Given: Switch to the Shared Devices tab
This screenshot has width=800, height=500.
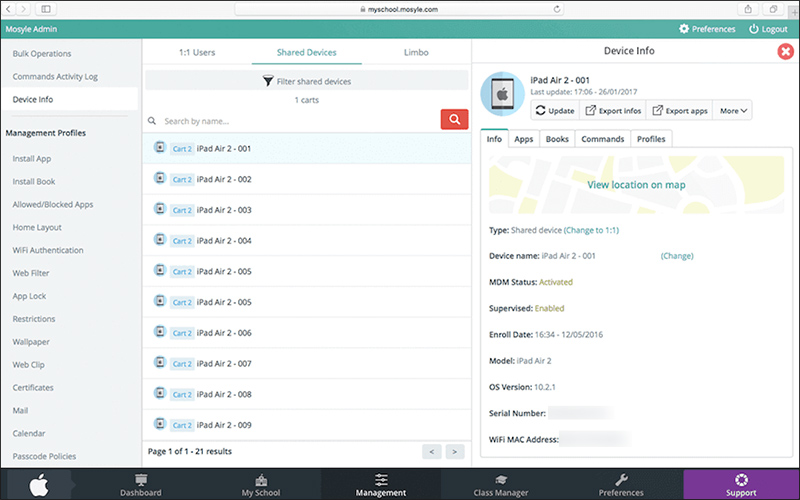Looking at the screenshot, I should click(x=307, y=52).
